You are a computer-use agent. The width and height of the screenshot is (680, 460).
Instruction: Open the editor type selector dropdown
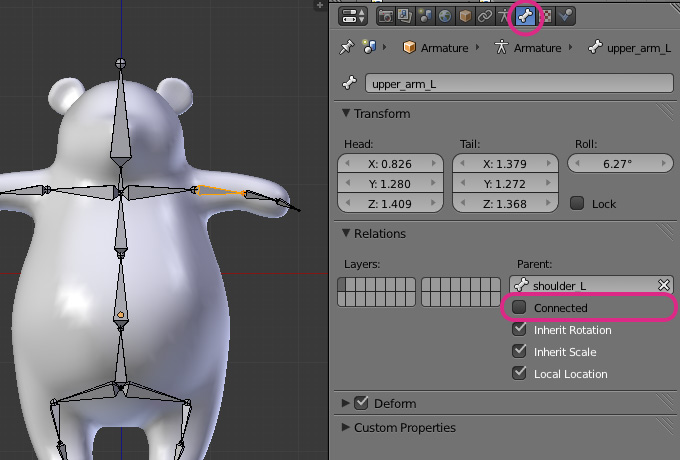[x=353, y=16]
